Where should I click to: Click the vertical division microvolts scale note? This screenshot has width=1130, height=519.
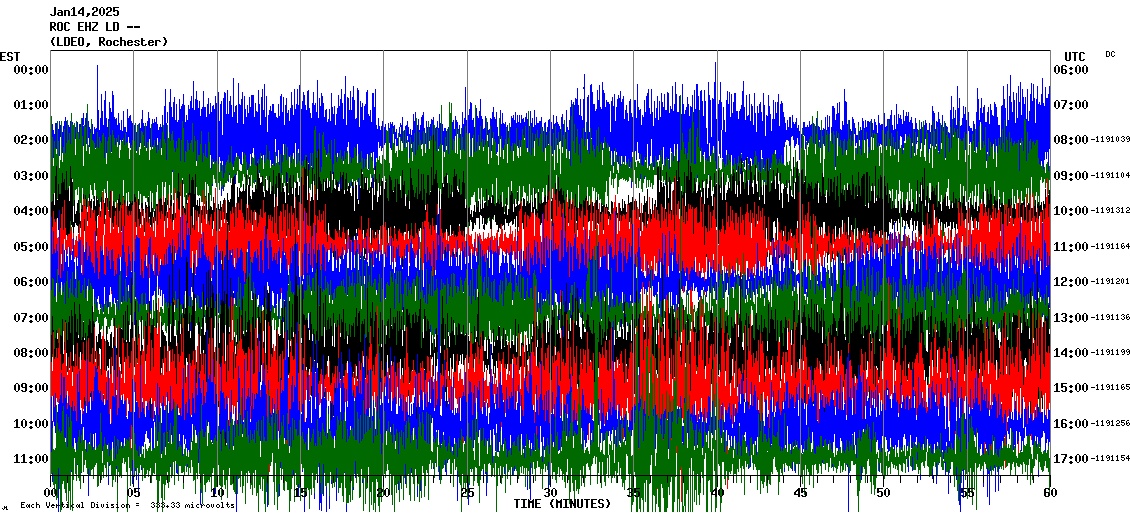click(x=127, y=506)
